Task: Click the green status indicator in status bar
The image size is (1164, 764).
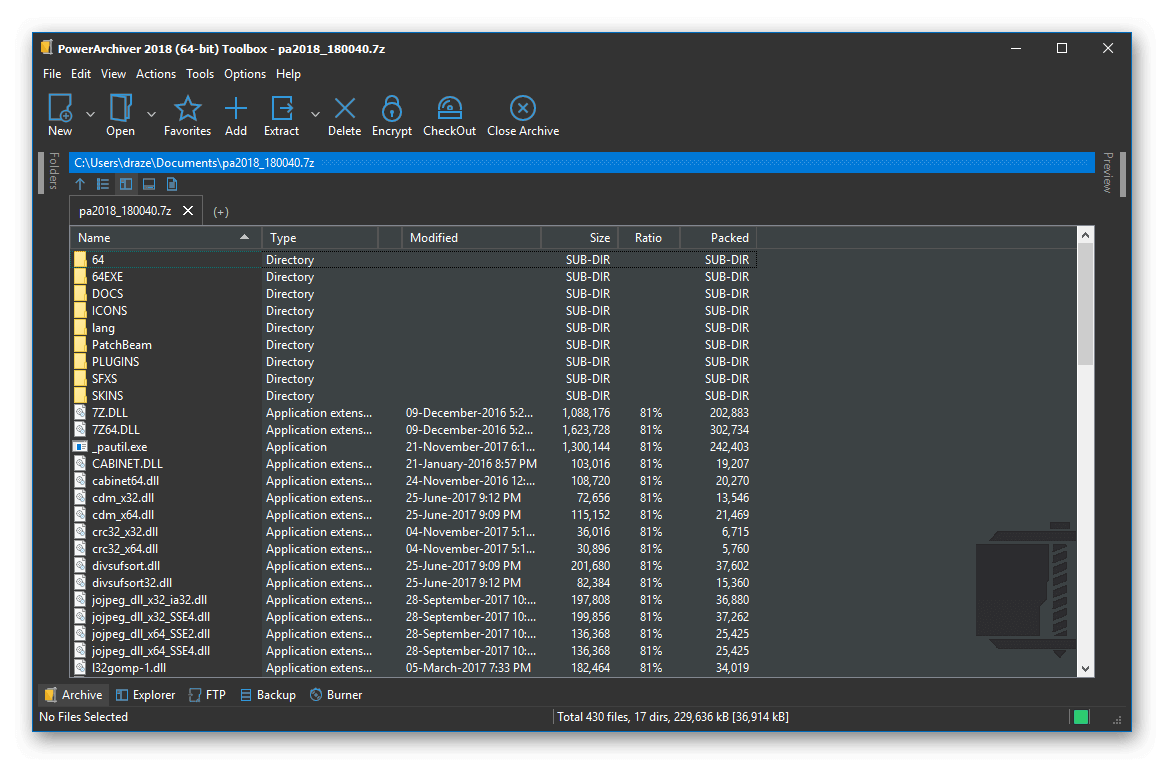Action: click(1081, 716)
